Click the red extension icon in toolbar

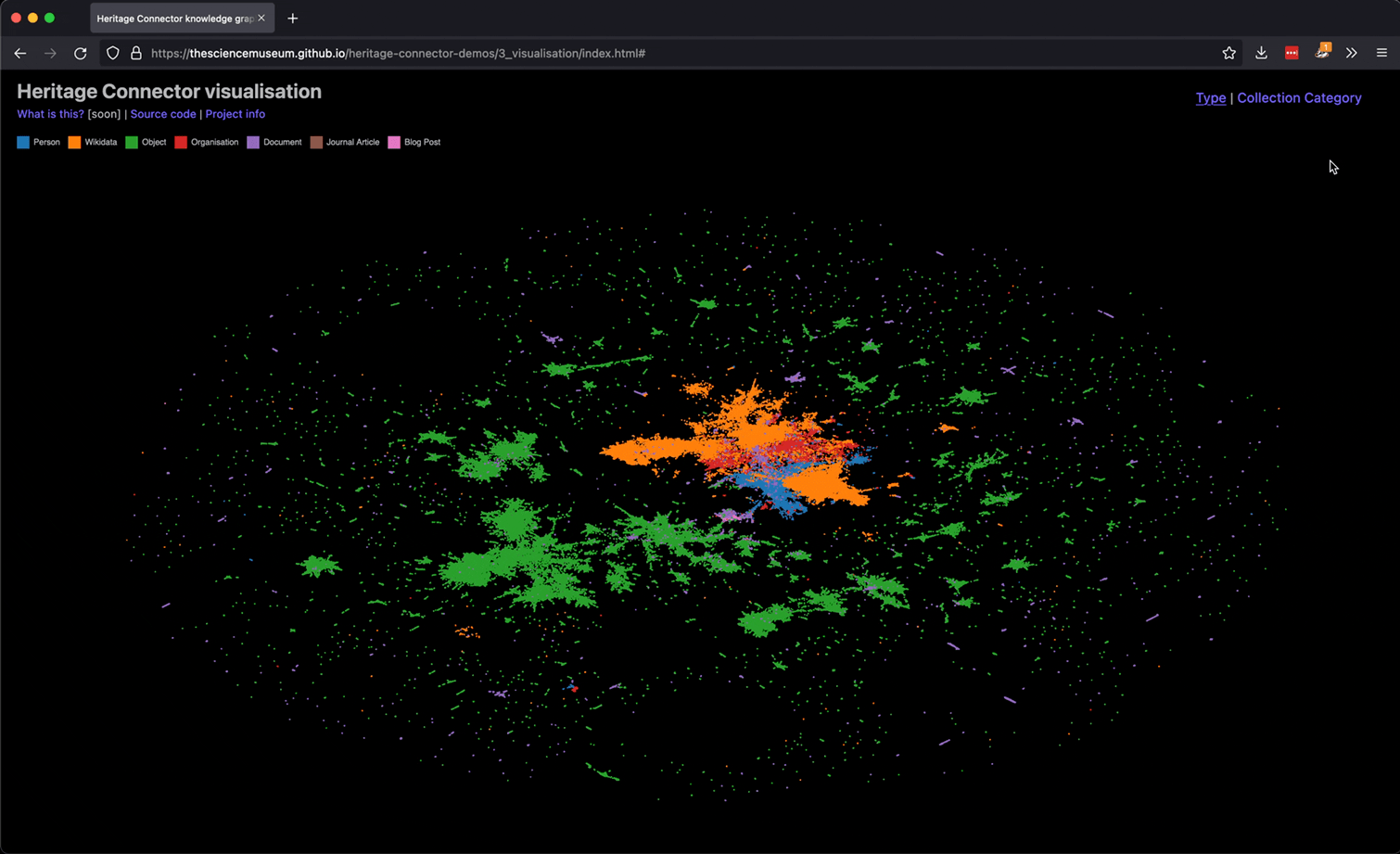click(1292, 54)
